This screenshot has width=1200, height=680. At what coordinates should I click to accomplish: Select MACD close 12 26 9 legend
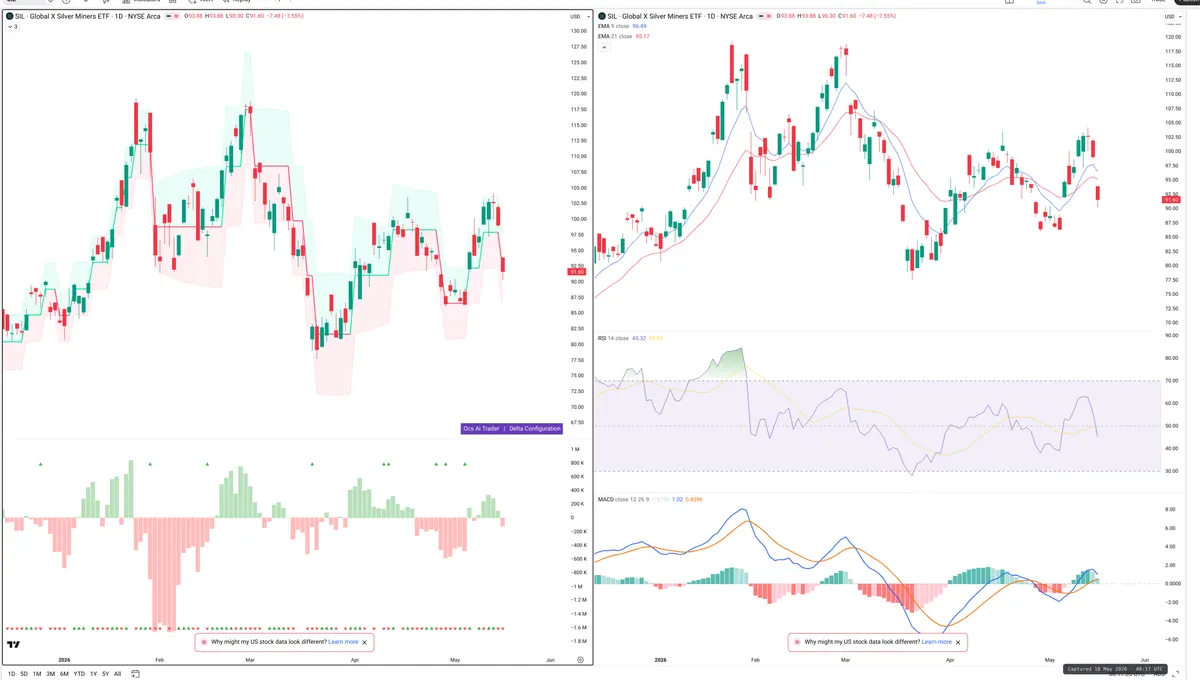pyautogui.click(x=648, y=498)
